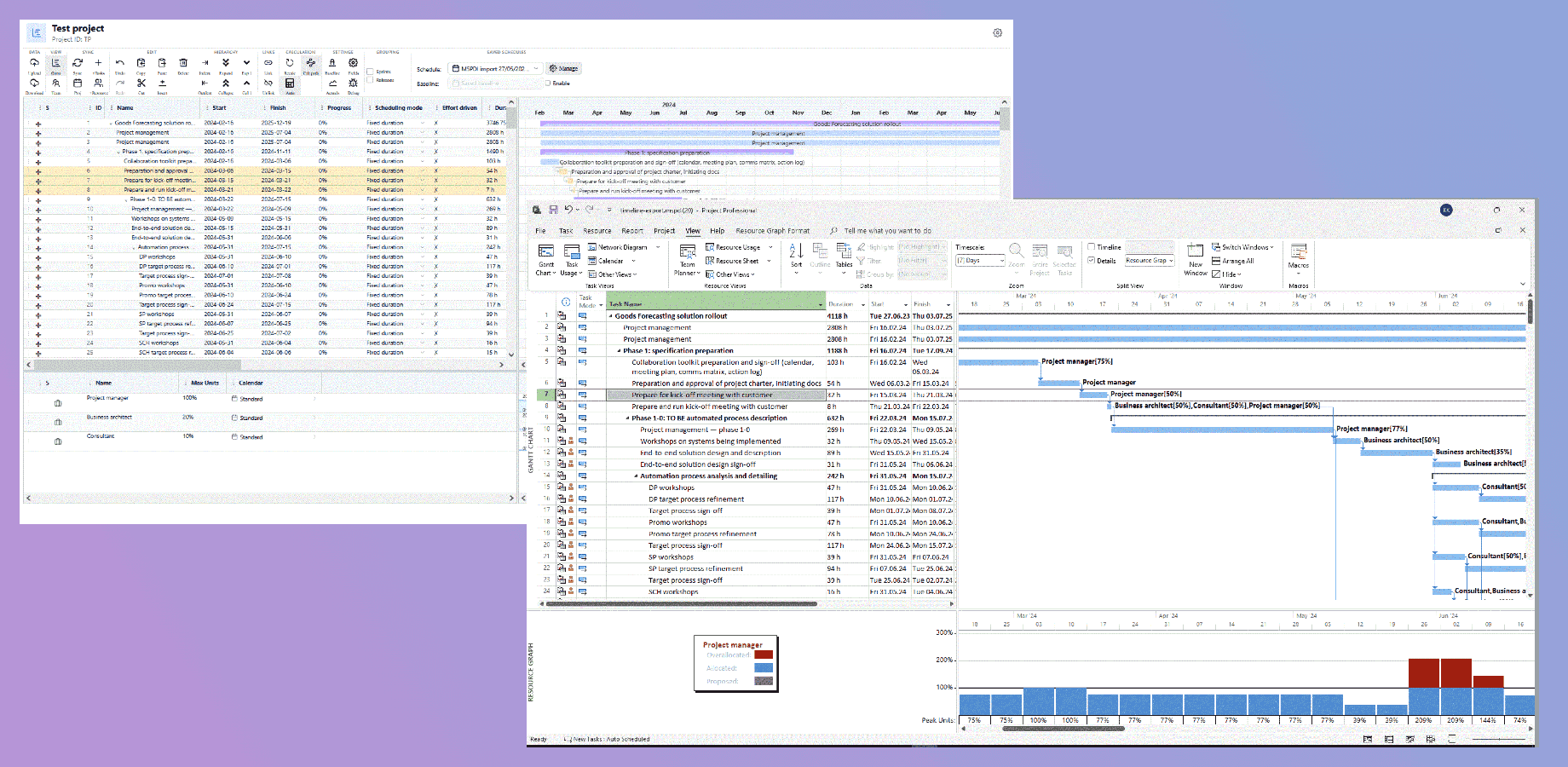Open settings gear at Test project top-right

coord(997,33)
